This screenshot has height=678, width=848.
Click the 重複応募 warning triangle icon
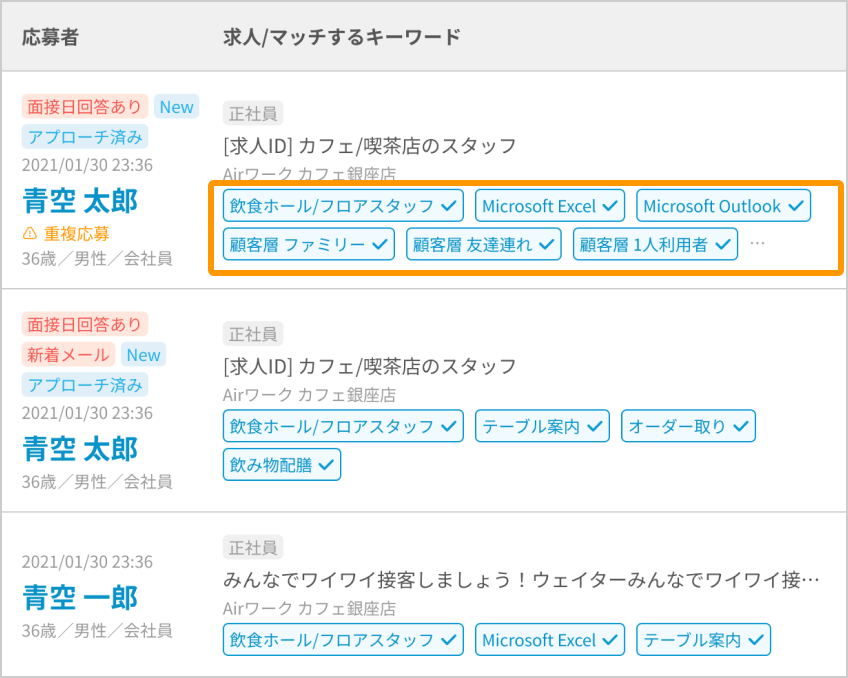click(30, 234)
